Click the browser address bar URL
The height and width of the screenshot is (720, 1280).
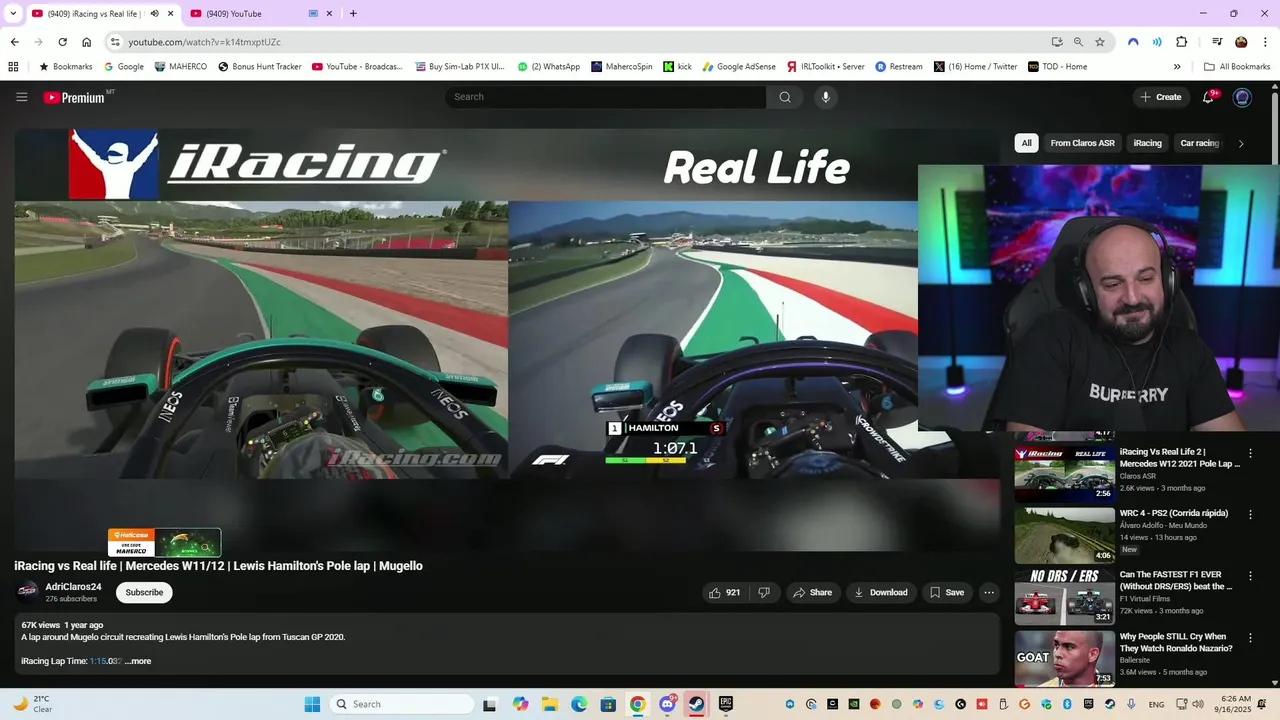coord(204,42)
